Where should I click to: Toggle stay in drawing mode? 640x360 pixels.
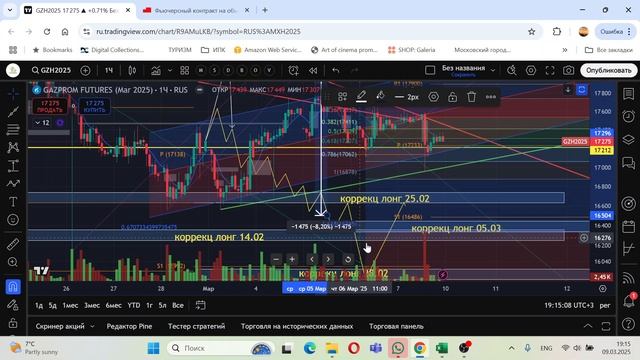click(x=13, y=305)
